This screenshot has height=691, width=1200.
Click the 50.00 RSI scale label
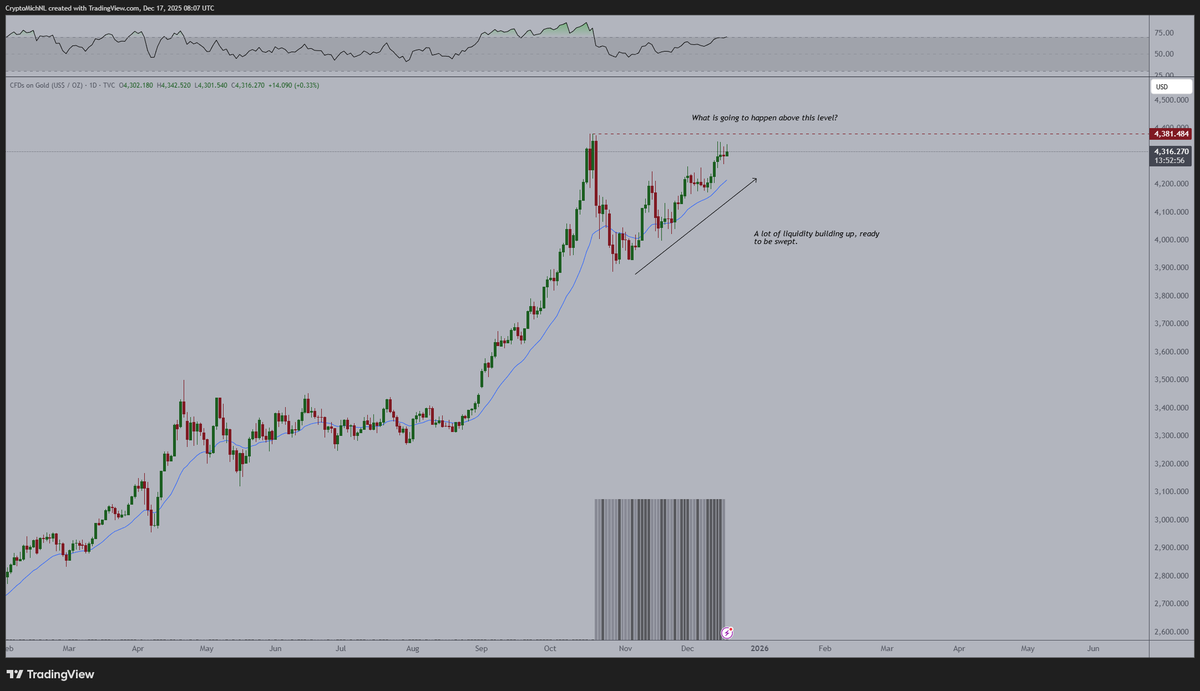[x=1164, y=52]
